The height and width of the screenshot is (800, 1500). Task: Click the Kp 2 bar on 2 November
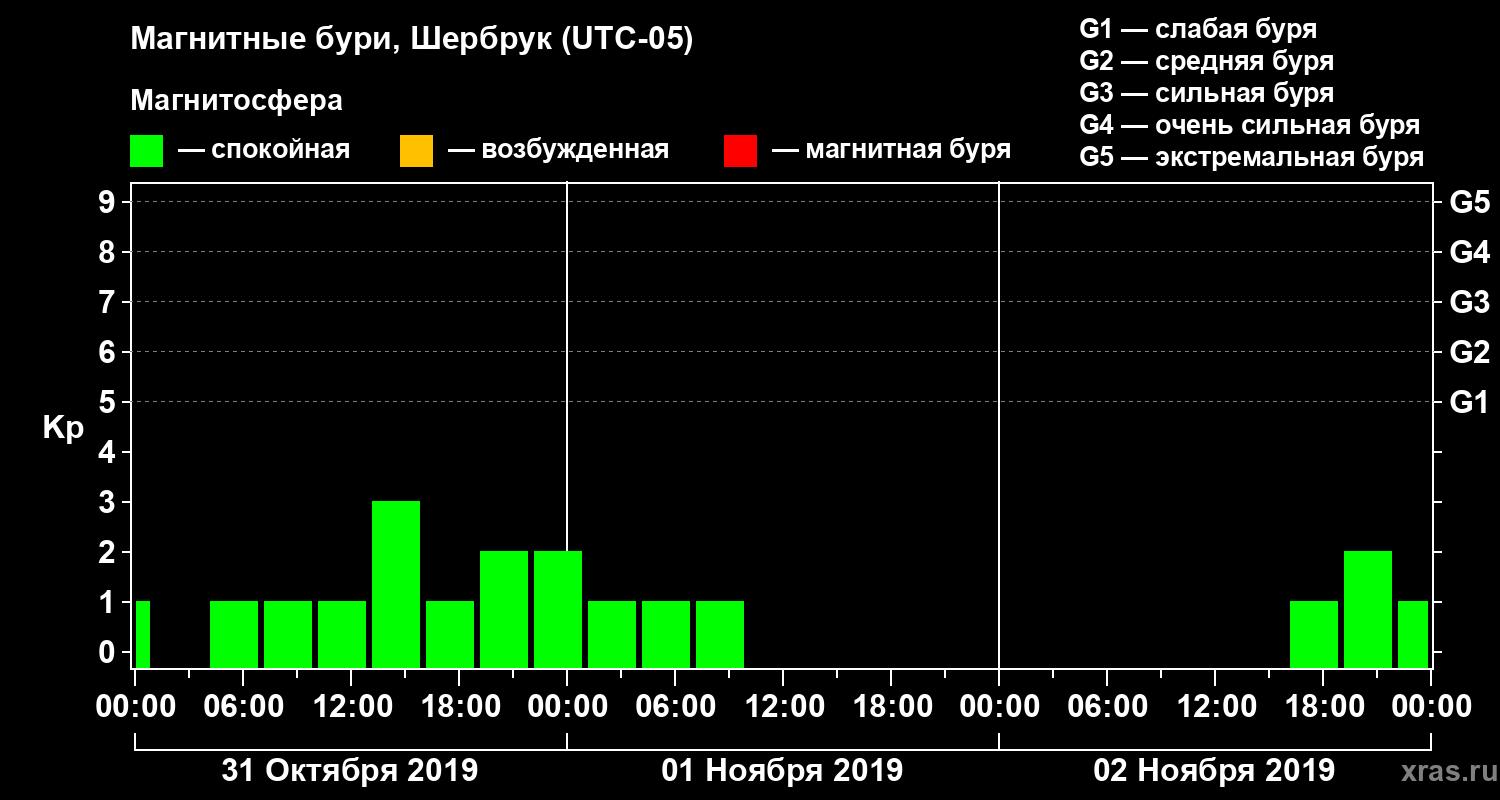[1368, 610]
